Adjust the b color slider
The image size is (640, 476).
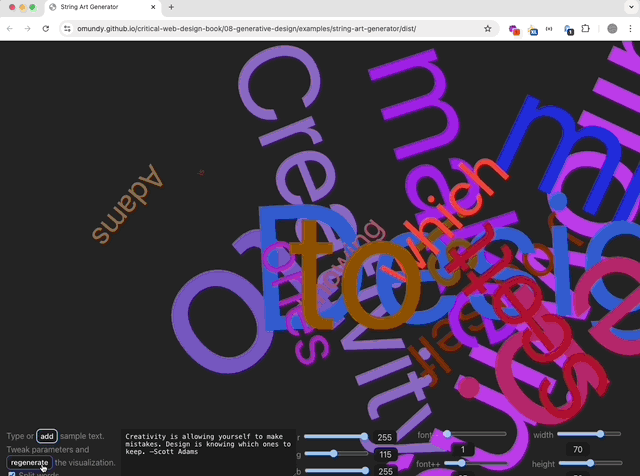(336, 471)
